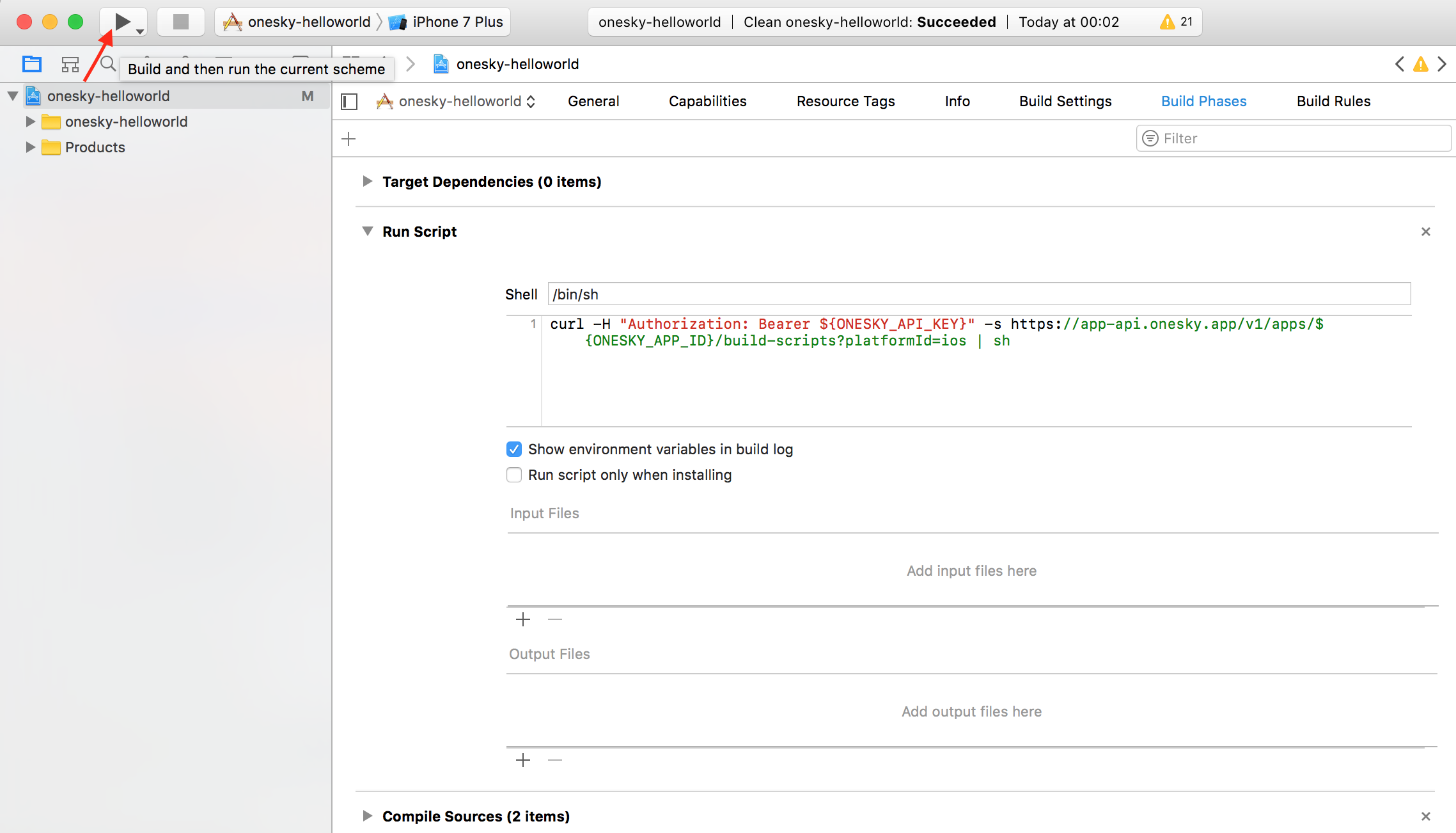1456x833 pixels.
Task: Enable Run script only when installing
Action: coord(514,475)
